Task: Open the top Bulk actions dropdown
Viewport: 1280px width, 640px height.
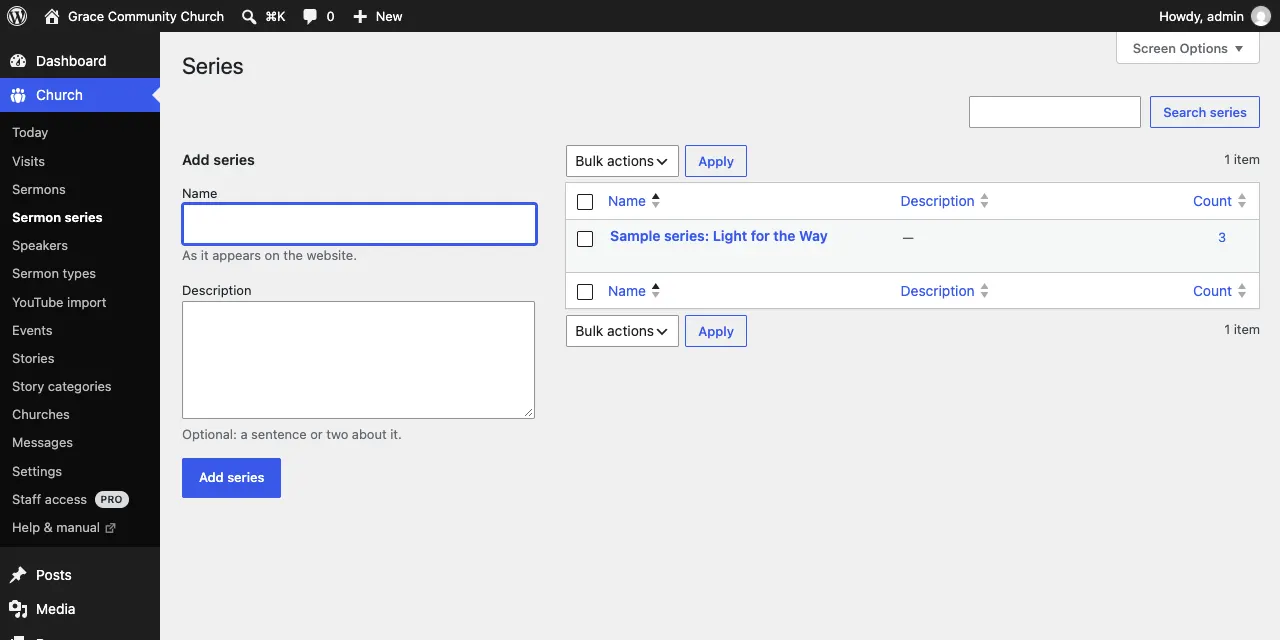Action: click(622, 161)
